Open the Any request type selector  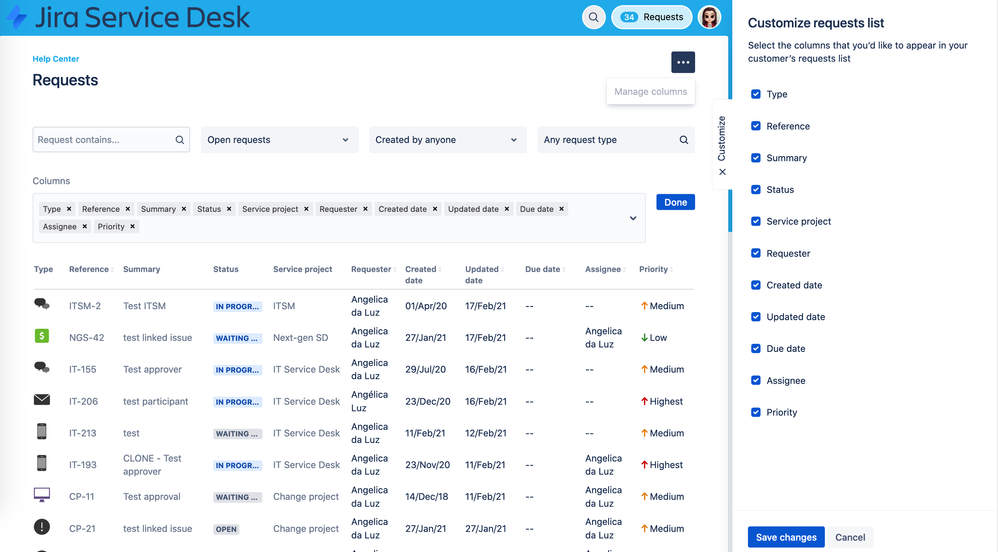pyautogui.click(x=615, y=140)
